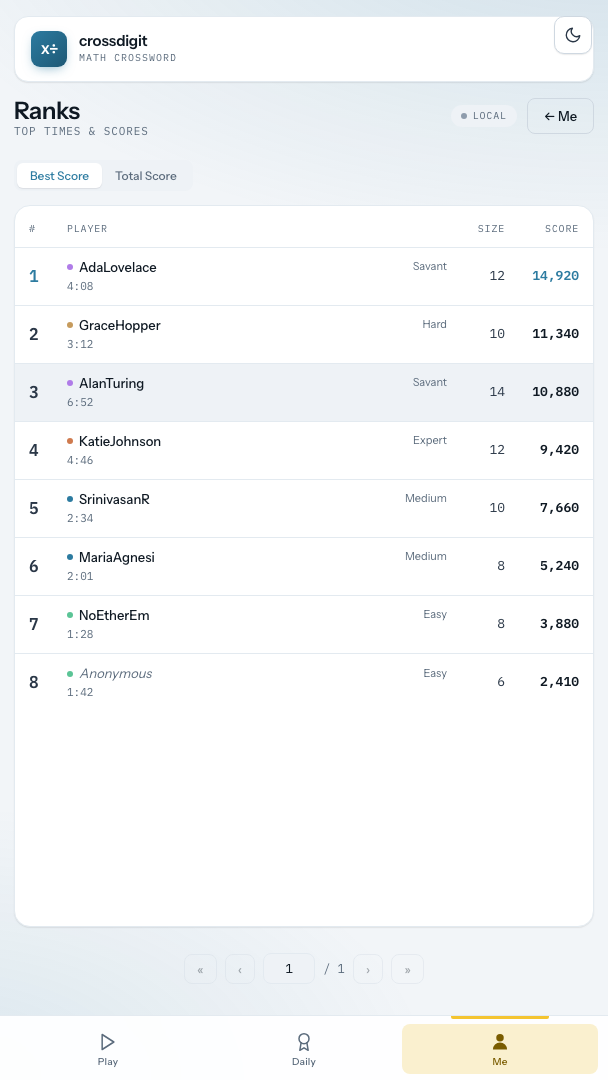608x1080 pixels.
Task: Jump to first page of rankings
Action: [x=200, y=969]
